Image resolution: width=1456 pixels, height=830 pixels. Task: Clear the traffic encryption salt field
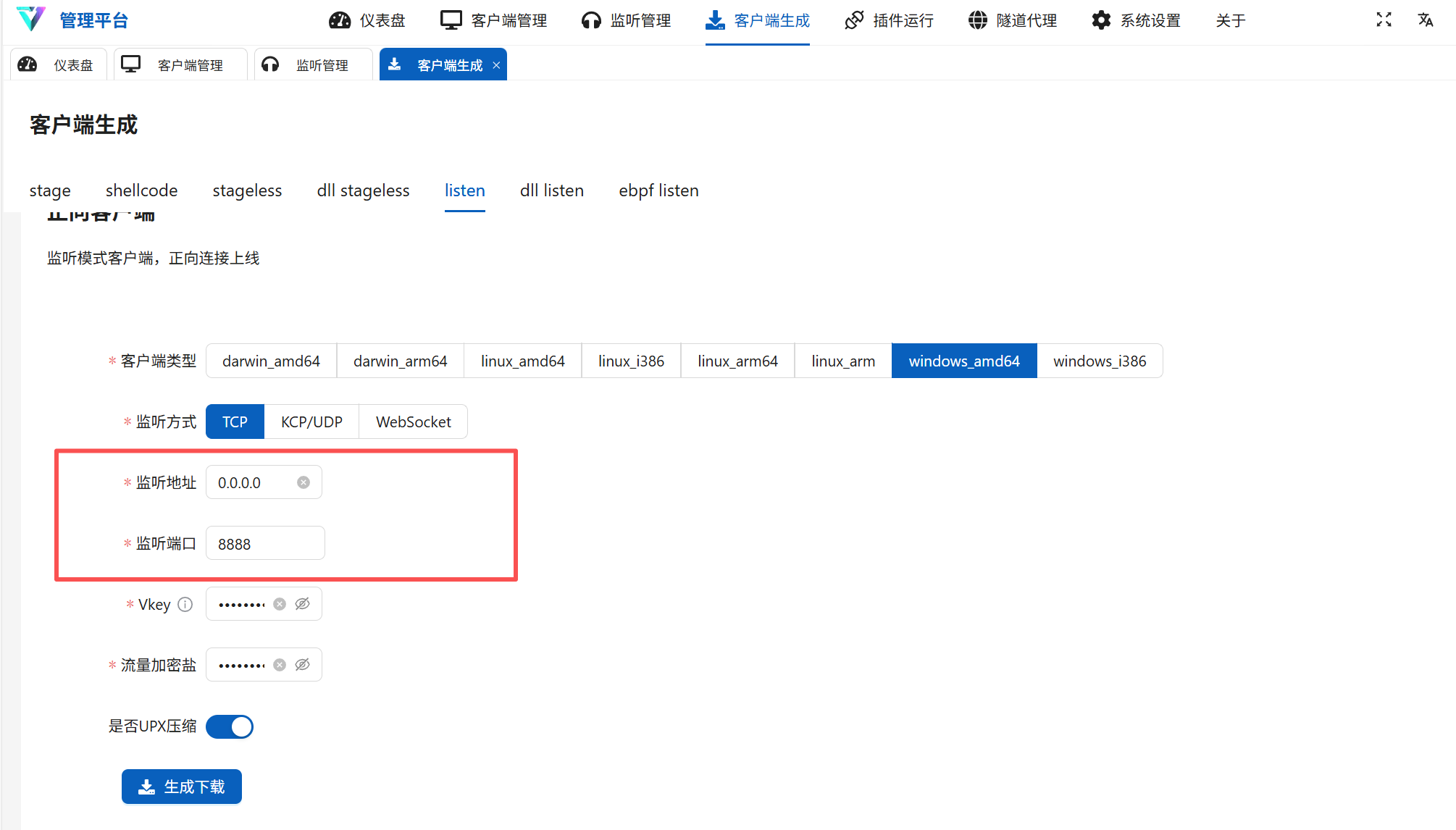click(x=280, y=665)
